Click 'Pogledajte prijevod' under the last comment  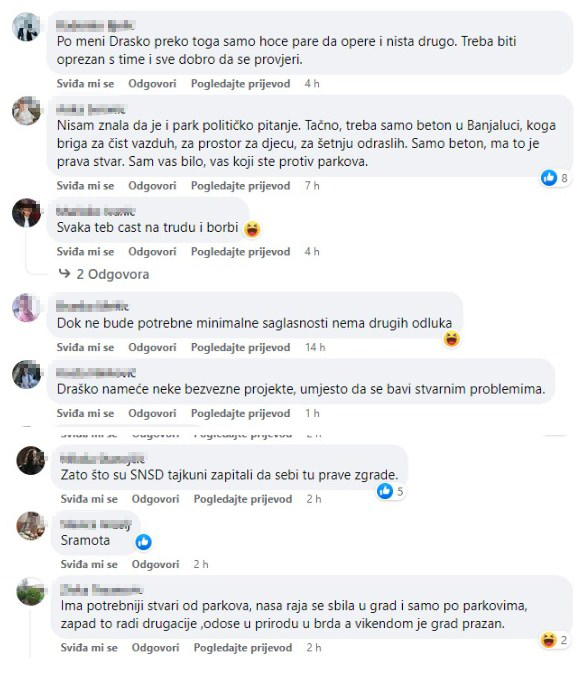point(243,648)
